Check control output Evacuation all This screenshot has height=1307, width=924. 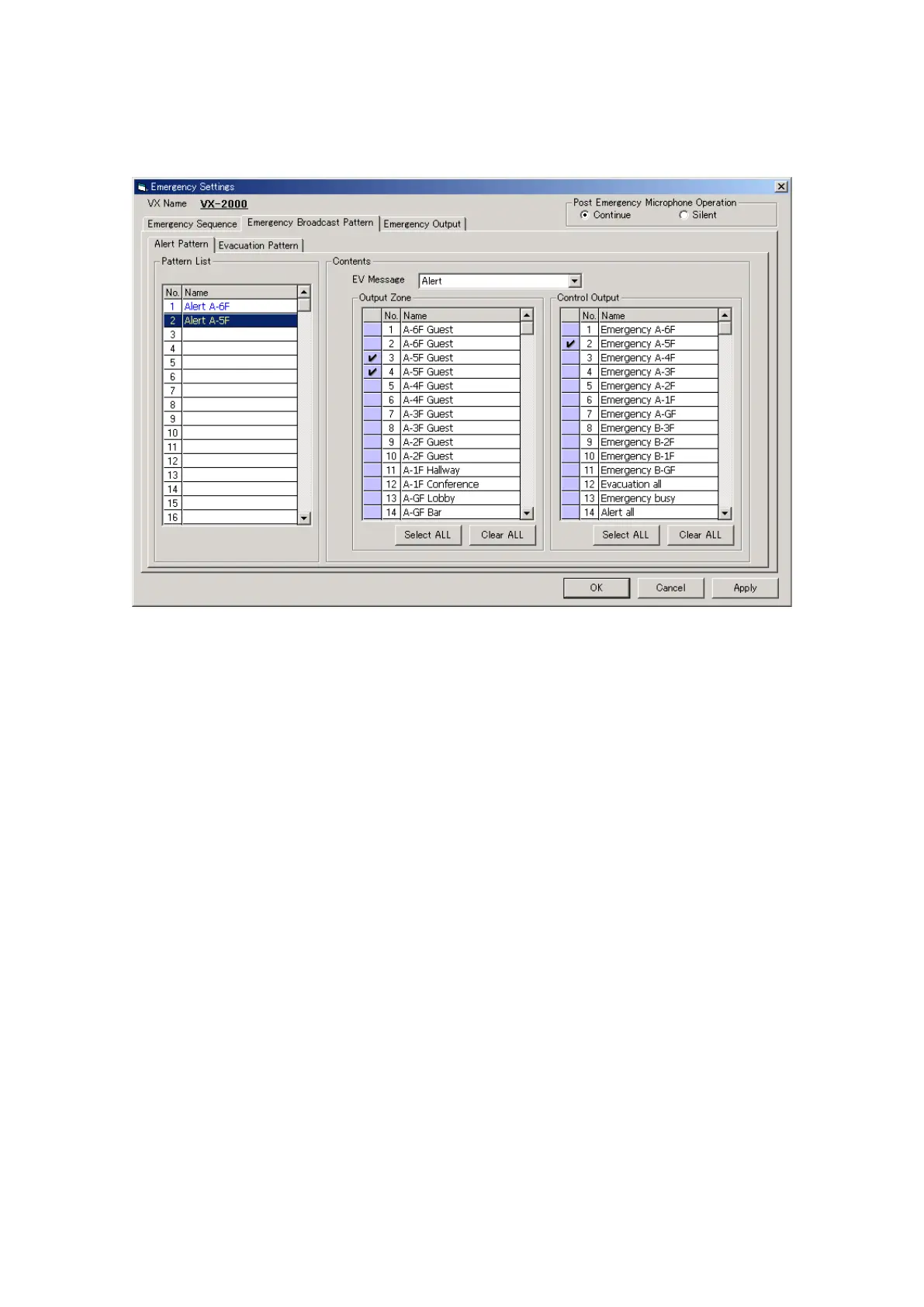coord(570,484)
